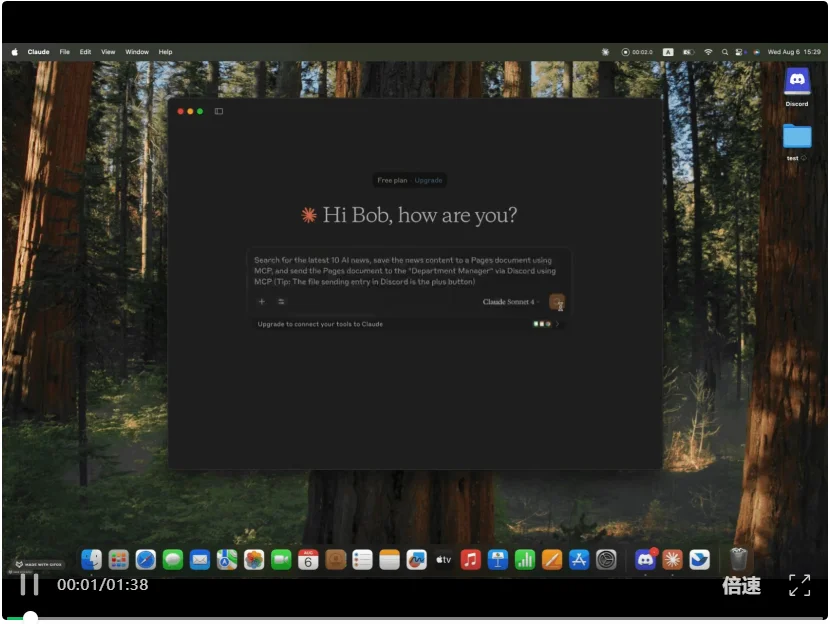Click inside the prompt text input field

[x=408, y=270]
